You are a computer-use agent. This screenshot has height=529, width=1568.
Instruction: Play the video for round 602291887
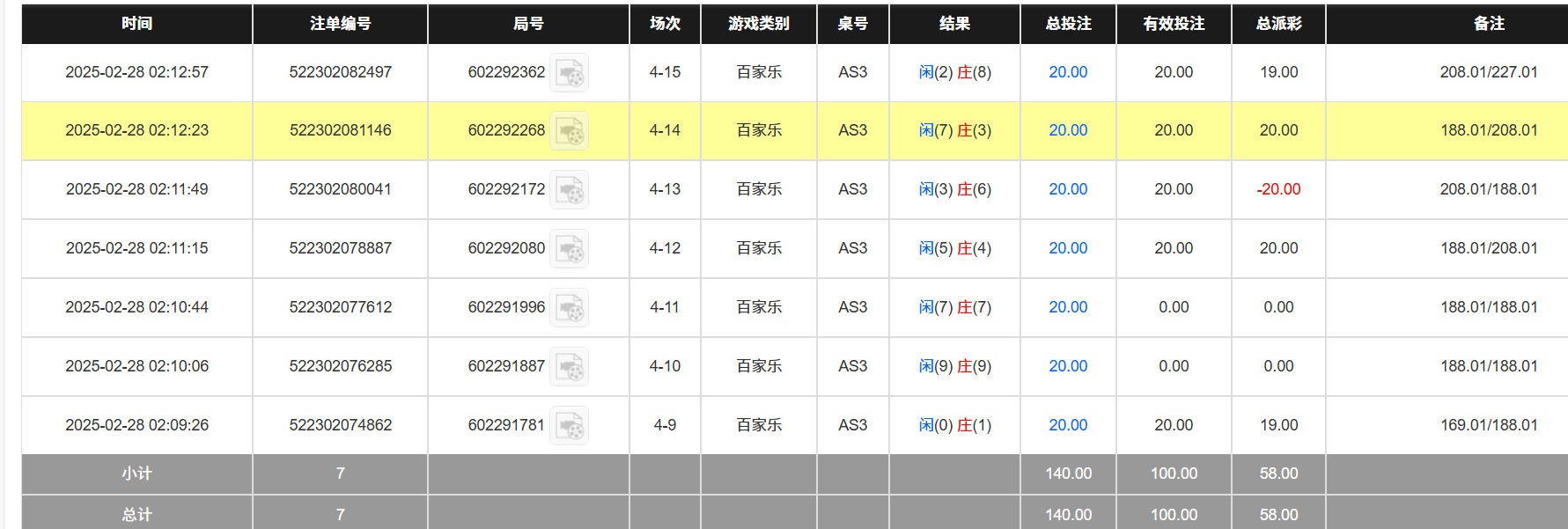(569, 367)
